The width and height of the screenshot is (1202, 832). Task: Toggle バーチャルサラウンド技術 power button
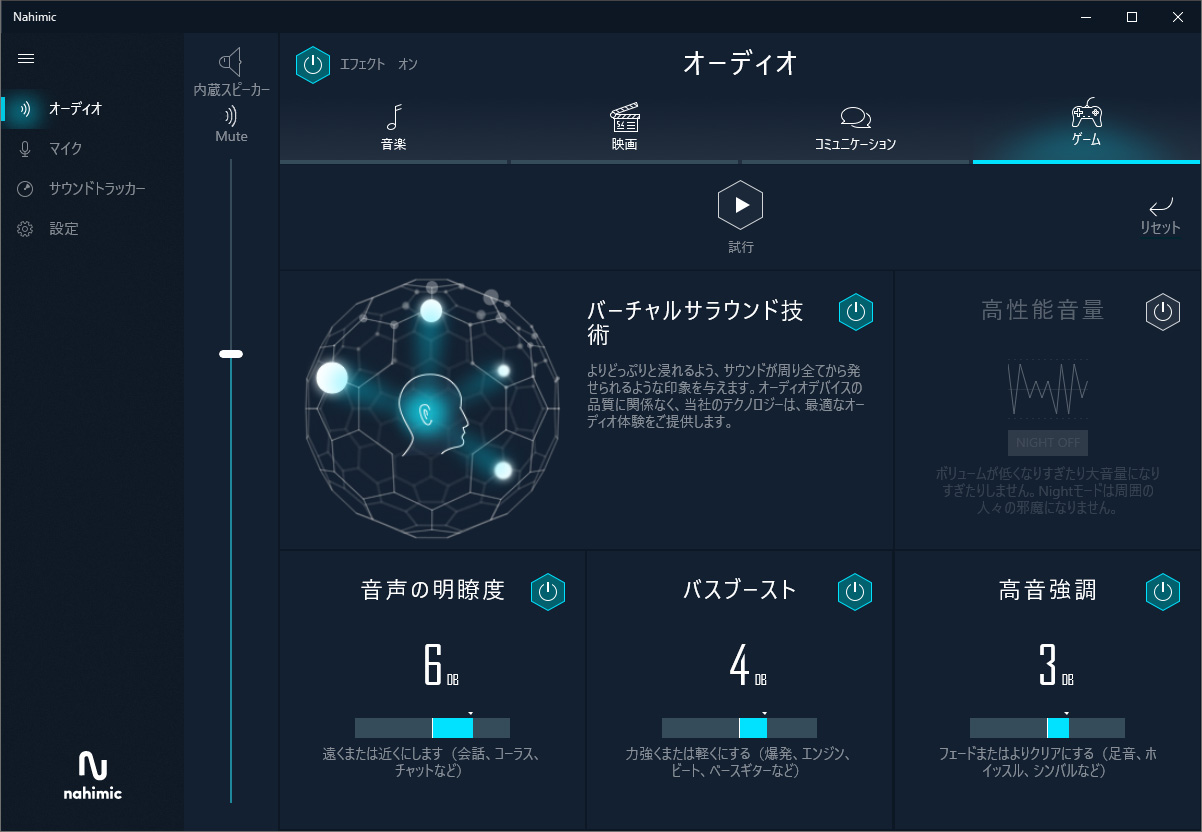(855, 312)
